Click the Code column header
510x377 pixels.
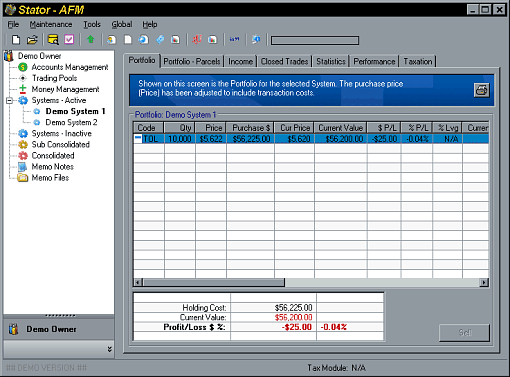[148, 128]
